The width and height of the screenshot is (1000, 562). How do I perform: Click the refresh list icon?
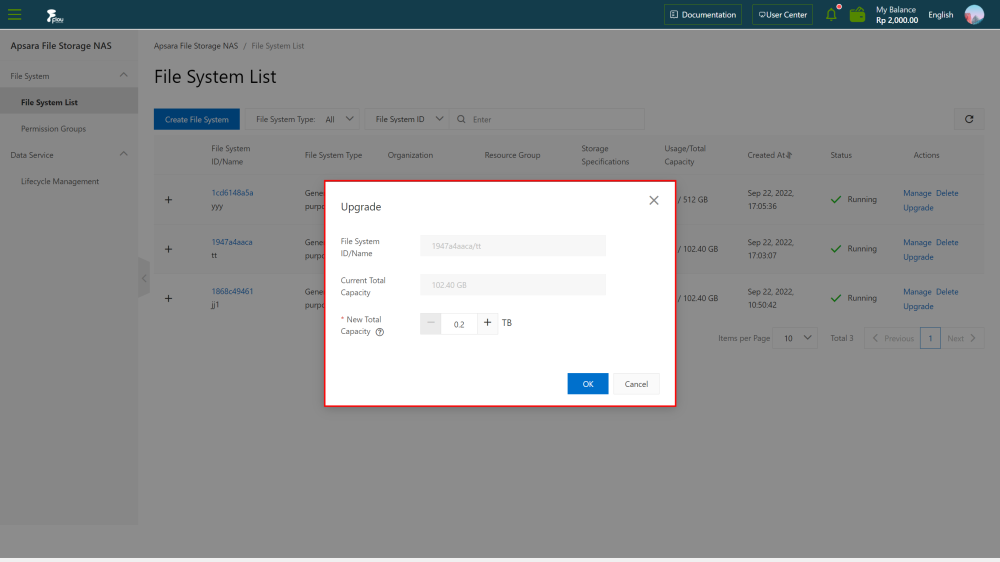tap(969, 119)
